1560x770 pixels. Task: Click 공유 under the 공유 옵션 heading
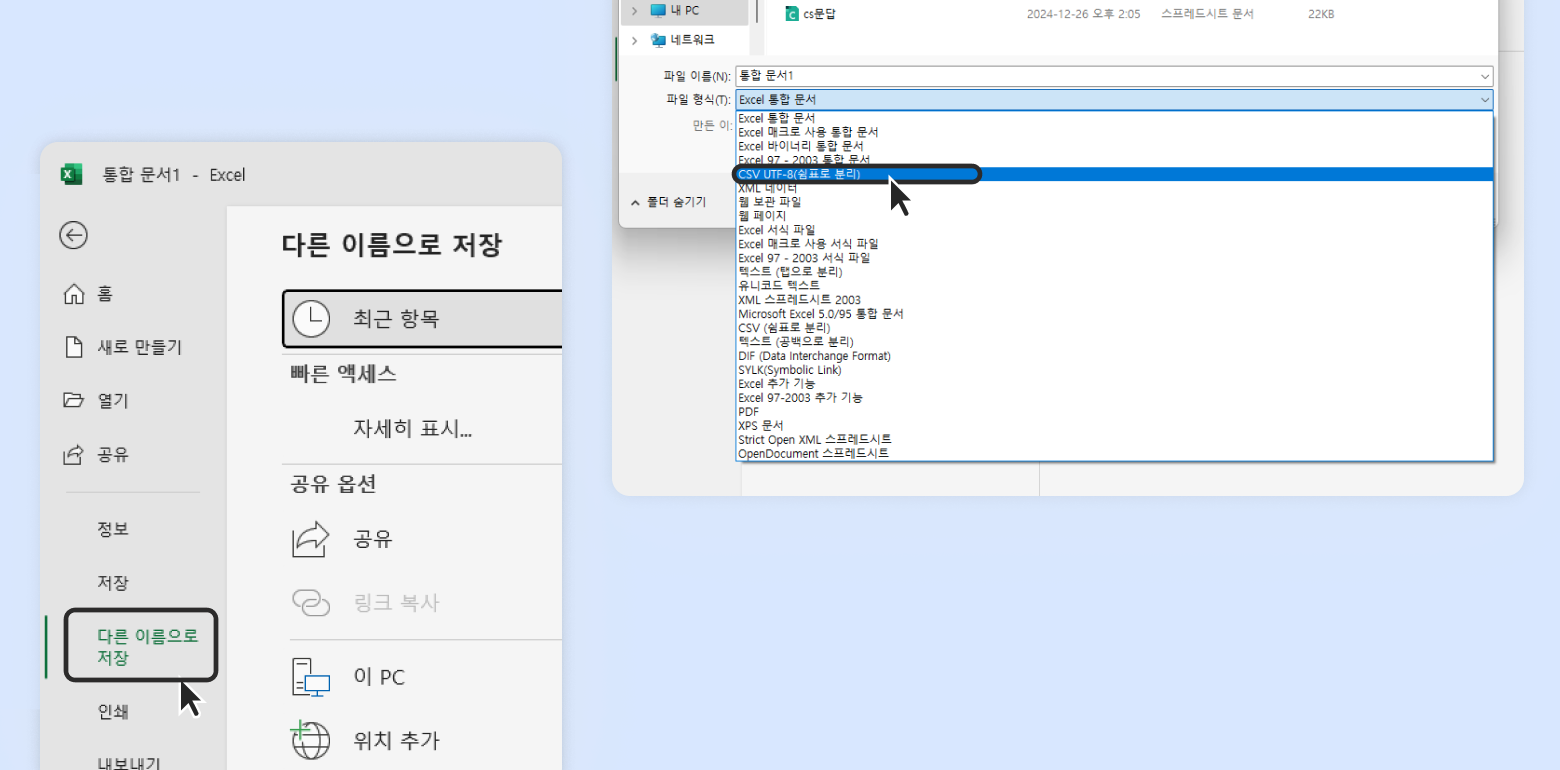coord(342,540)
